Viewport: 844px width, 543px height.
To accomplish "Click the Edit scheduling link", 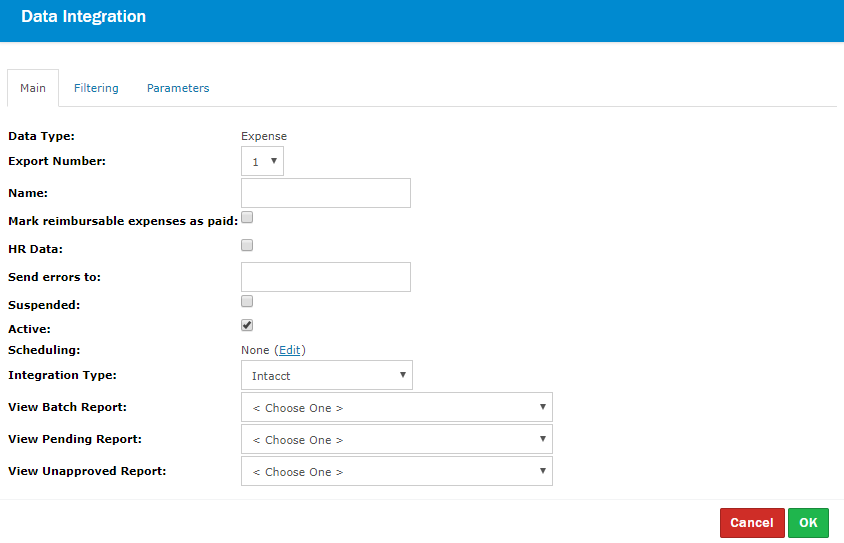I will [289, 350].
